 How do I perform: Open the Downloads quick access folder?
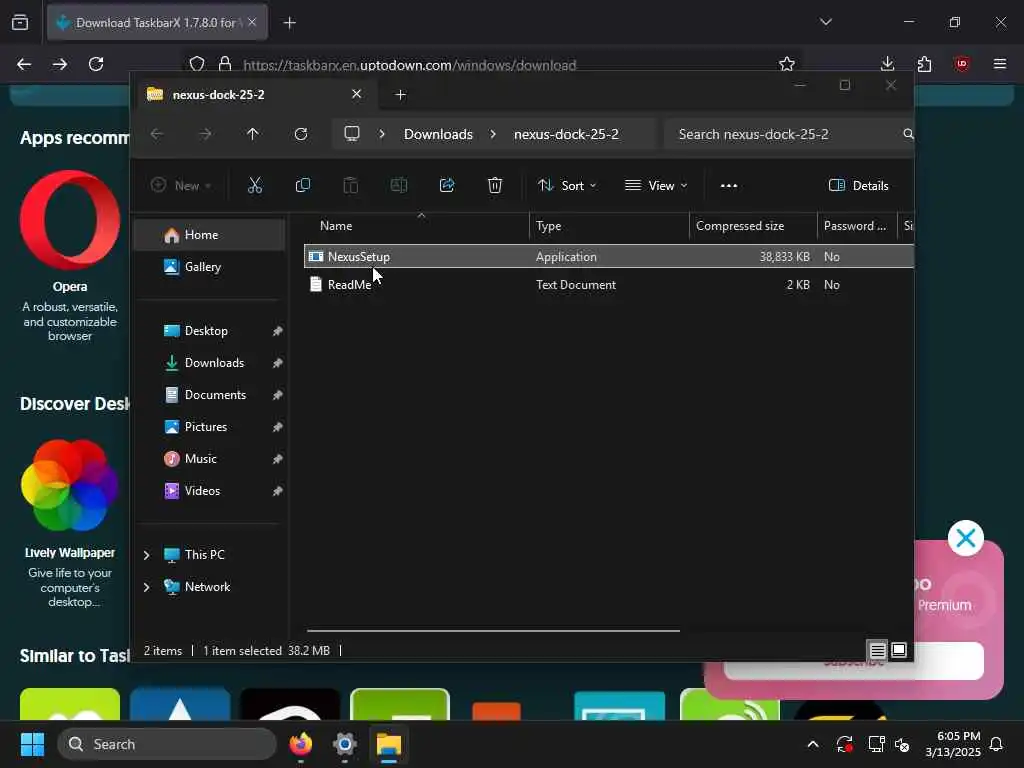209,362
